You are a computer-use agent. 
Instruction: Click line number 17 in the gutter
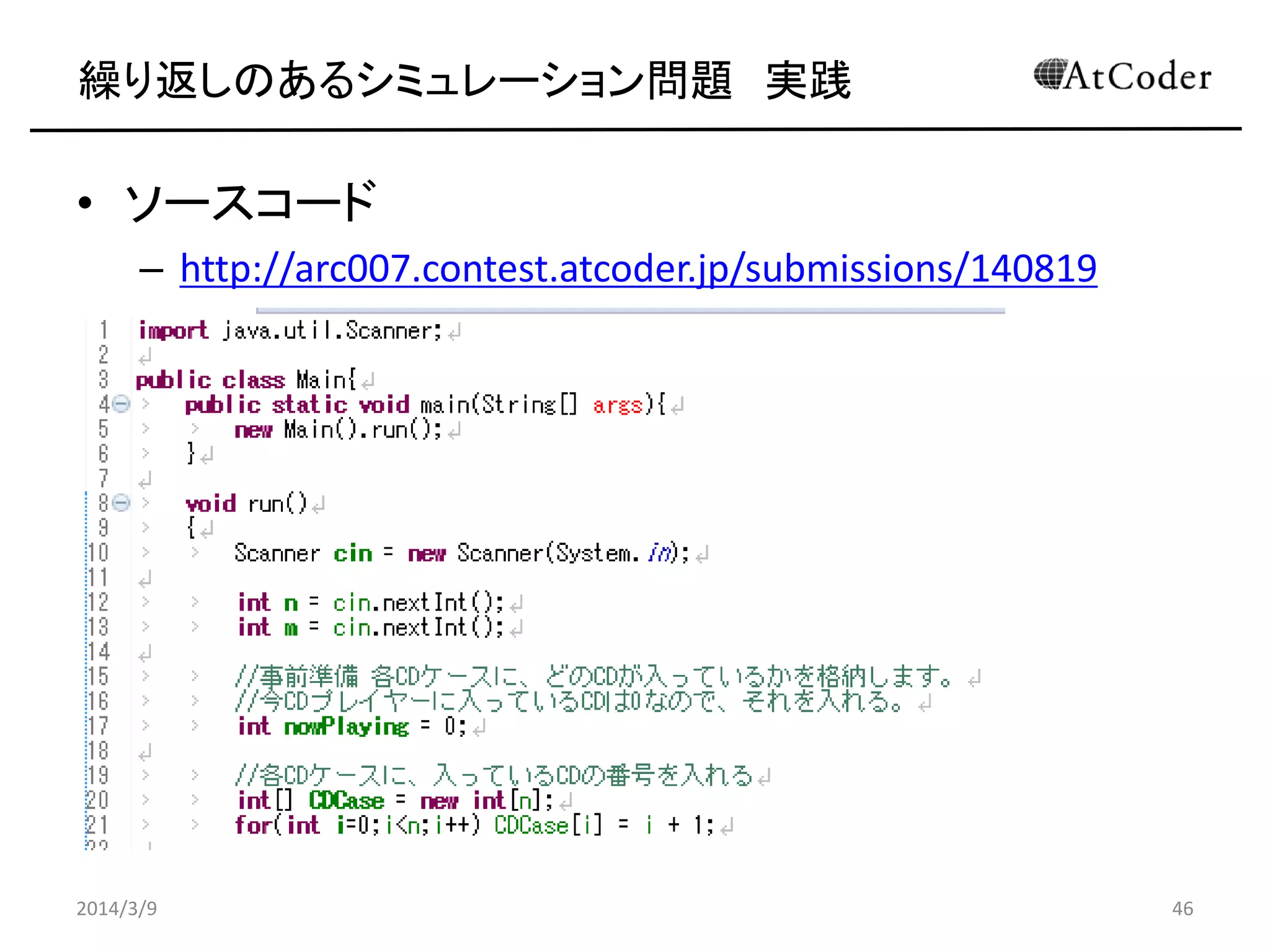(x=97, y=726)
